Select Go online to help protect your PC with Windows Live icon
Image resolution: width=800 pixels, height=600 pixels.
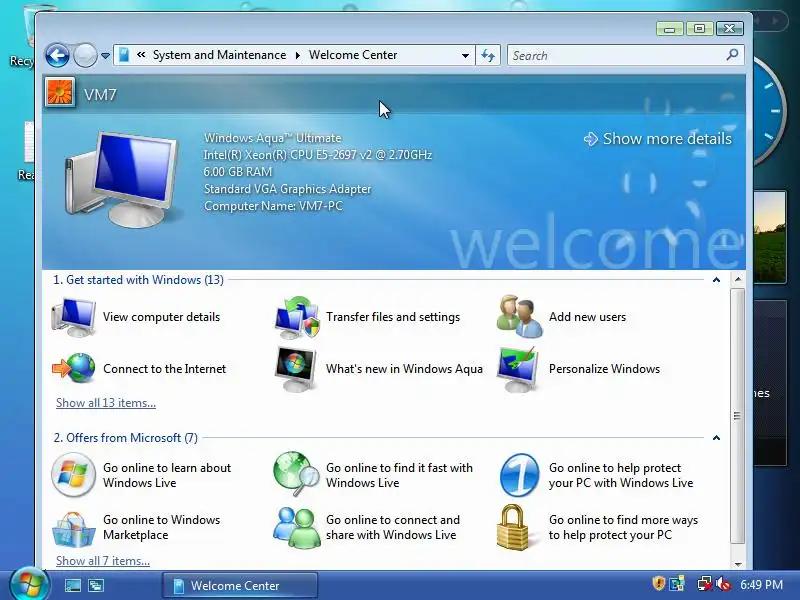pyautogui.click(x=519, y=475)
